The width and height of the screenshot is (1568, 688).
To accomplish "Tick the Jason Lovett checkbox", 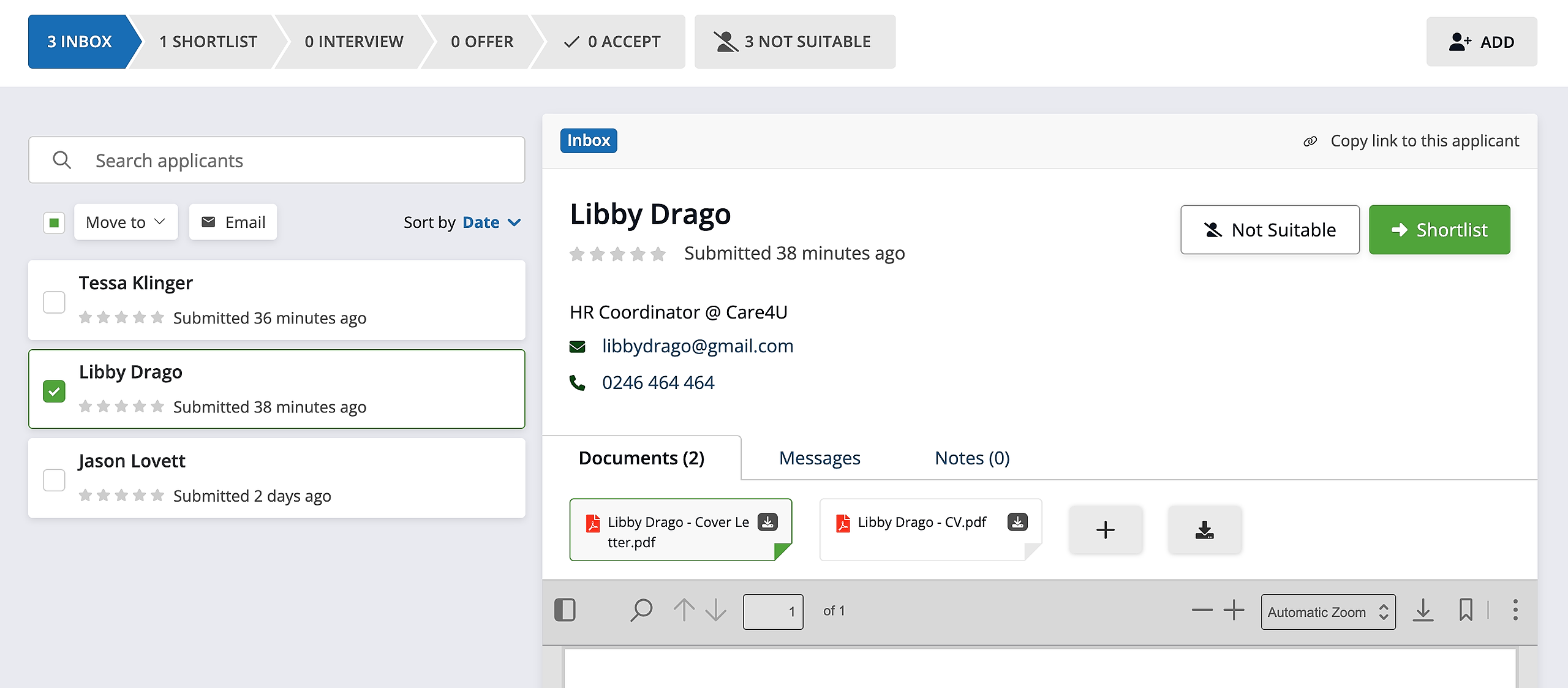I will click(x=54, y=480).
